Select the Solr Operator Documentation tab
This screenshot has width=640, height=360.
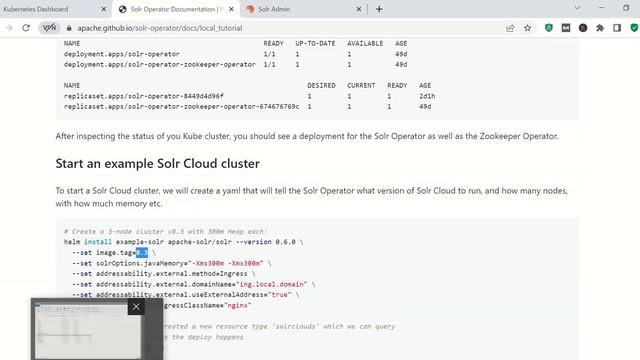coord(177,9)
